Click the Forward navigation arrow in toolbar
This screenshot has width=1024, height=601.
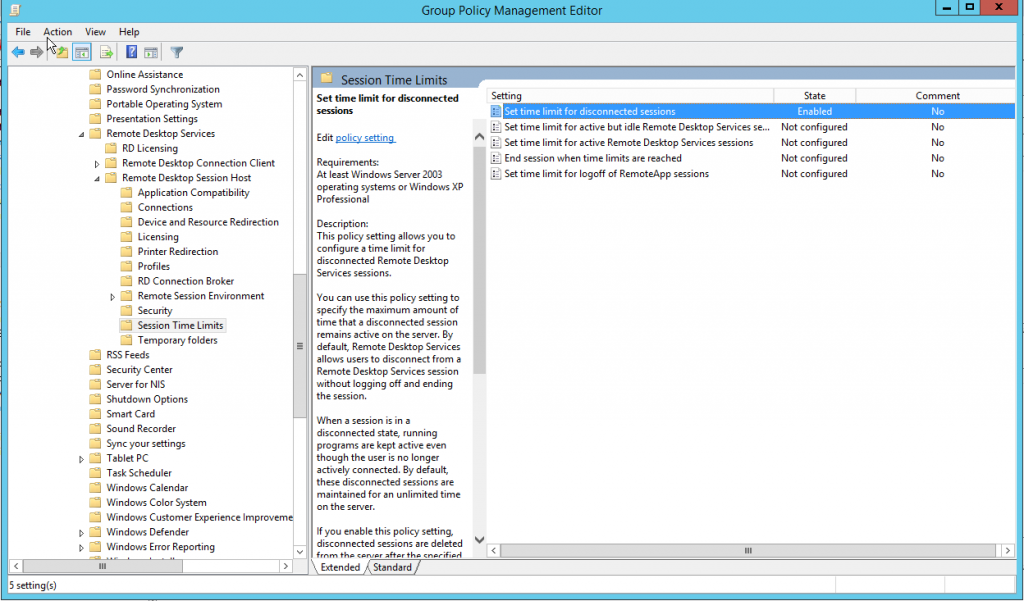pyautogui.click(x=37, y=52)
